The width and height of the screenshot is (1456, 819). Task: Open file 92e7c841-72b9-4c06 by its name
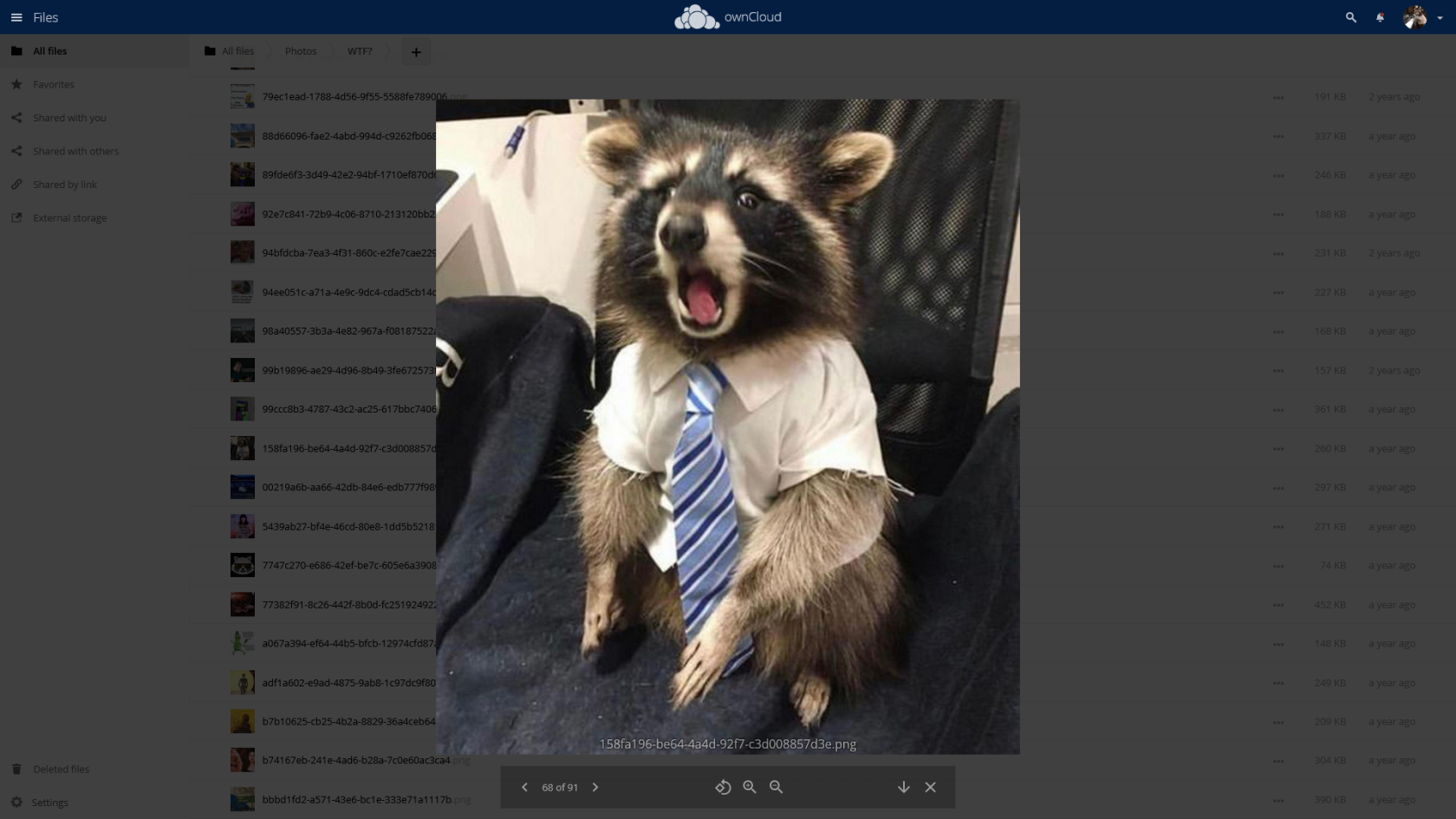point(348,214)
